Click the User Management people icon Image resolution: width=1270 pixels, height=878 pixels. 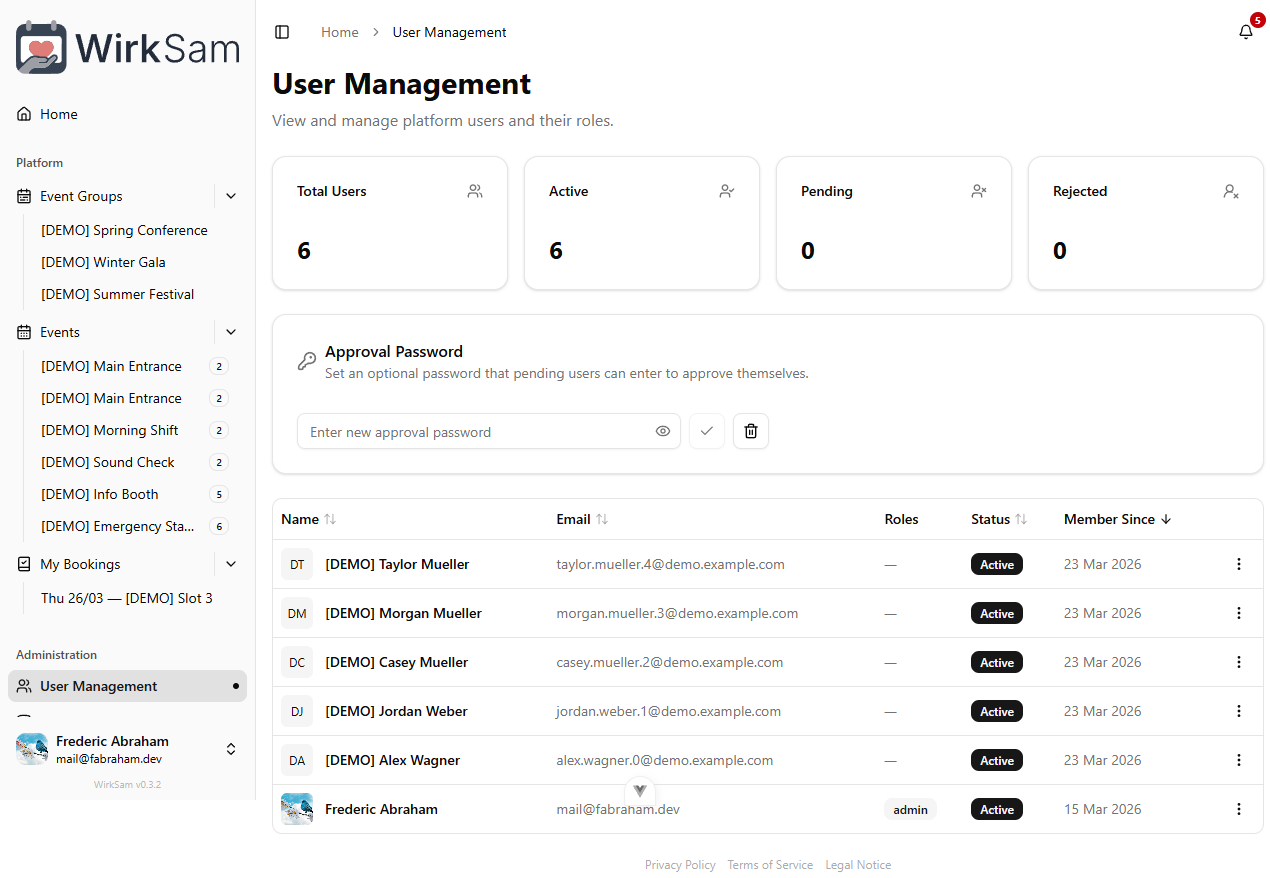24,686
